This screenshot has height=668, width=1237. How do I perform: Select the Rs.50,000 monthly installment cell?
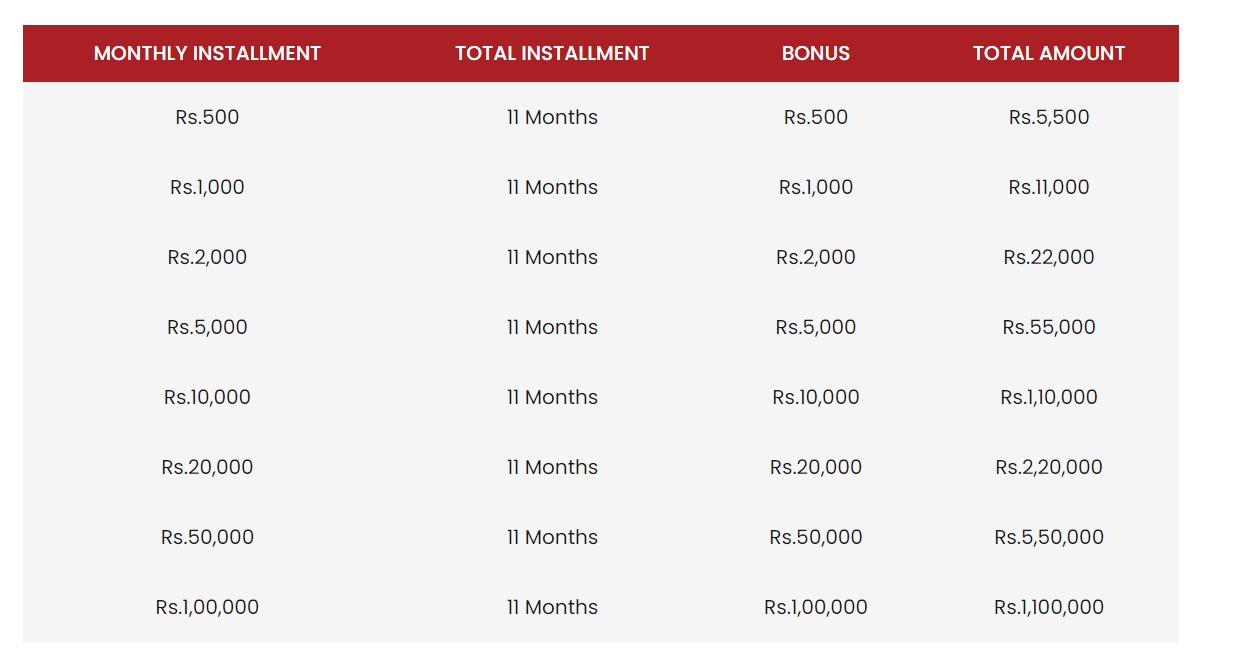click(207, 537)
